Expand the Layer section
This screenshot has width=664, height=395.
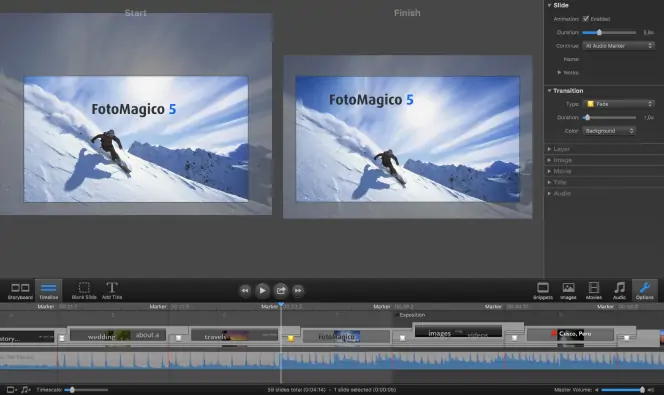(x=549, y=149)
